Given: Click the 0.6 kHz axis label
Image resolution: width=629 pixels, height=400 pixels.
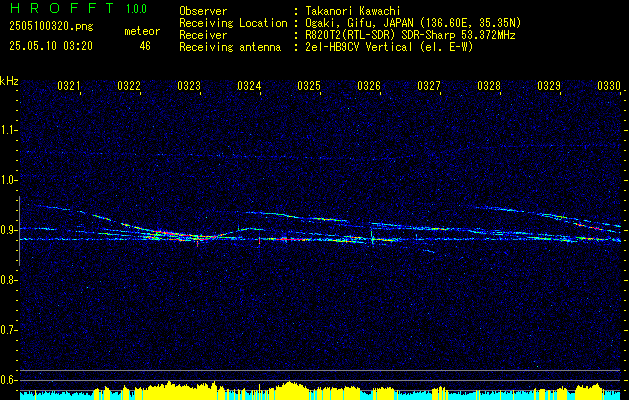Looking at the screenshot, I should tap(8, 380).
